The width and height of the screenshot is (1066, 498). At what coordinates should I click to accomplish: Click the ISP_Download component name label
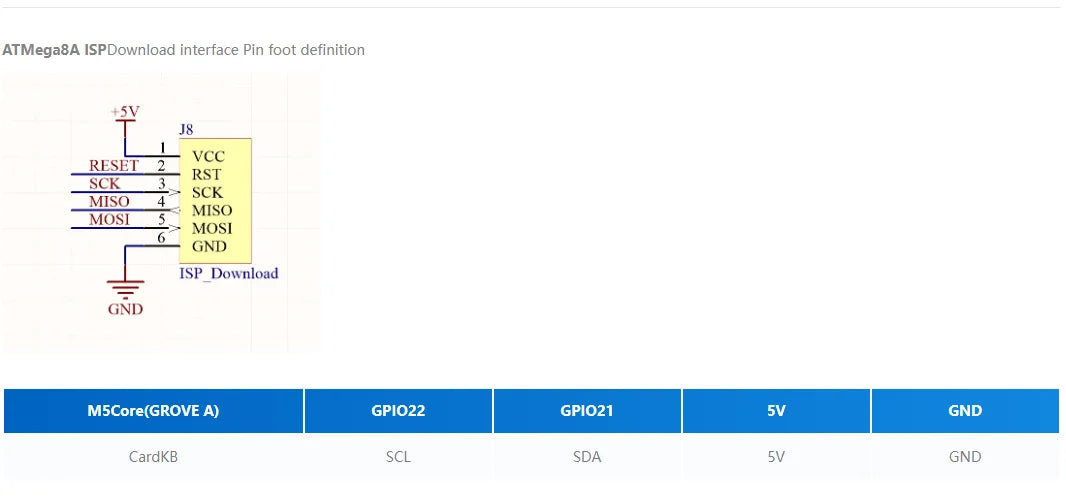[228, 273]
